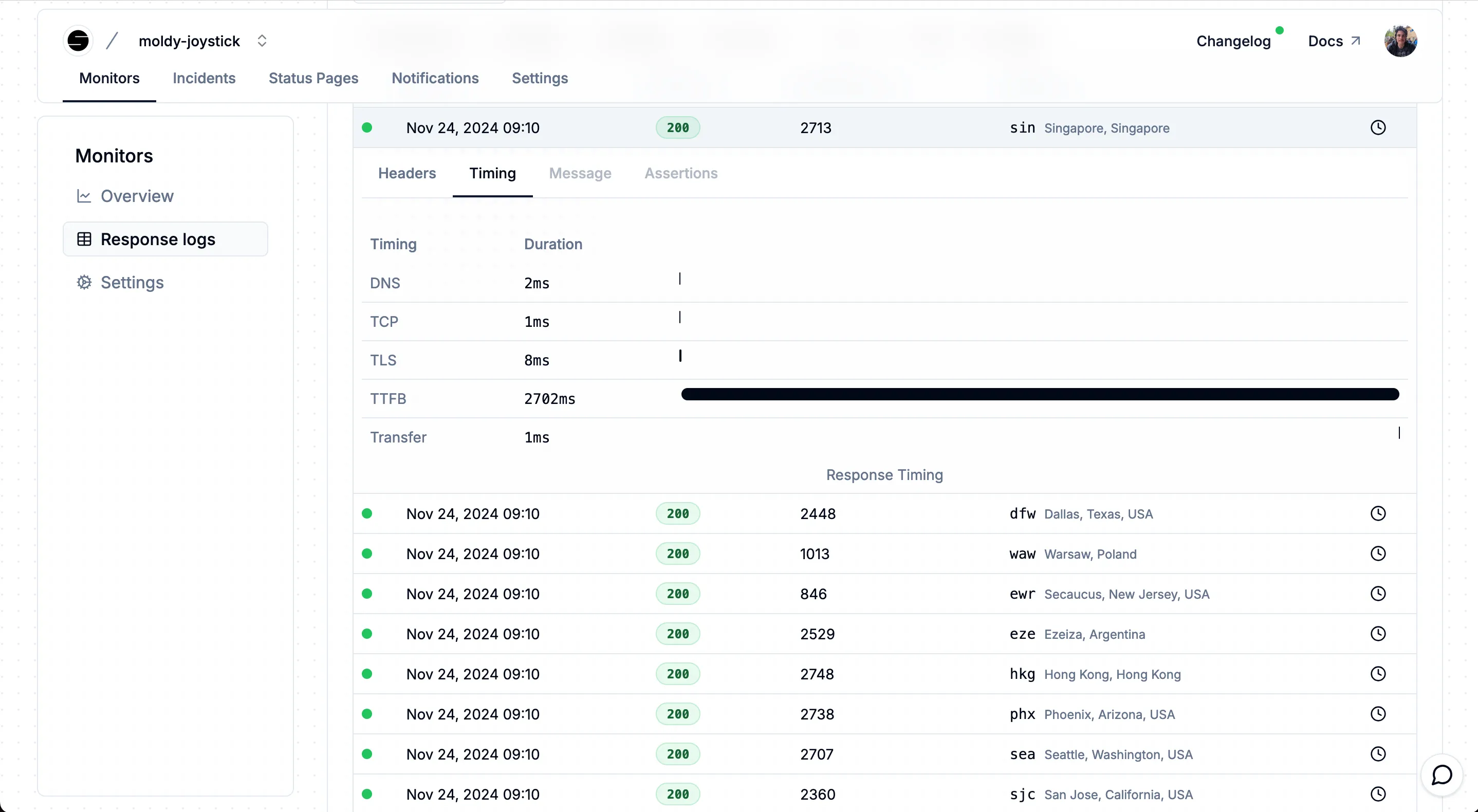The width and height of the screenshot is (1478, 812).
Task: Click the clock icon on the Singapore row
Action: 1378,127
